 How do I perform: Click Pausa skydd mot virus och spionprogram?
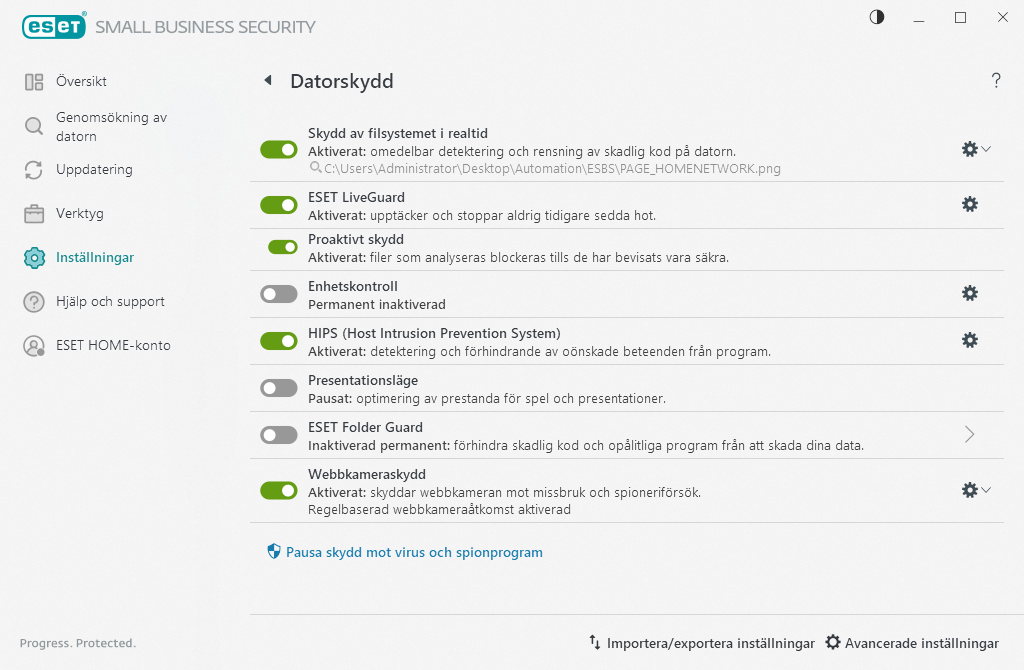413,552
